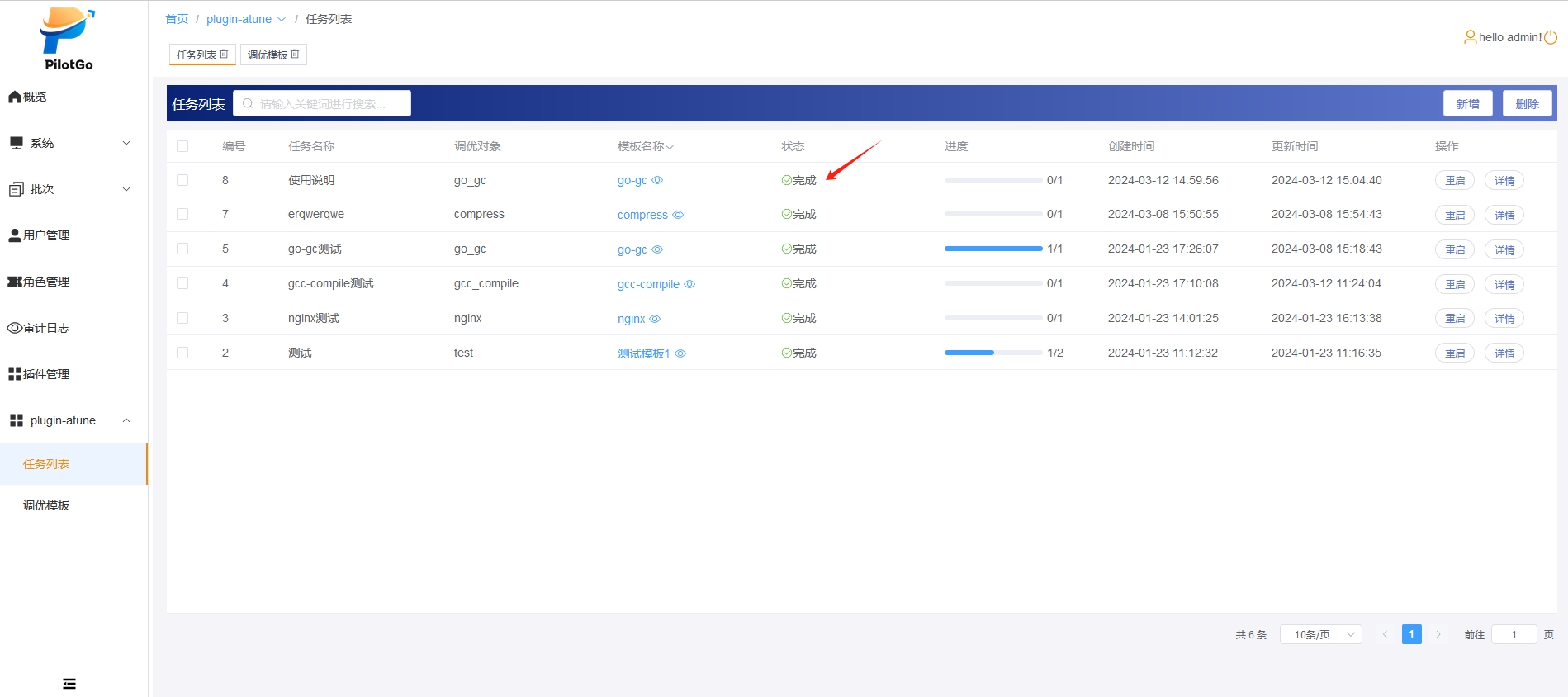
Task: Close the 调优模板 tab via trash icon
Action: coord(295,54)
